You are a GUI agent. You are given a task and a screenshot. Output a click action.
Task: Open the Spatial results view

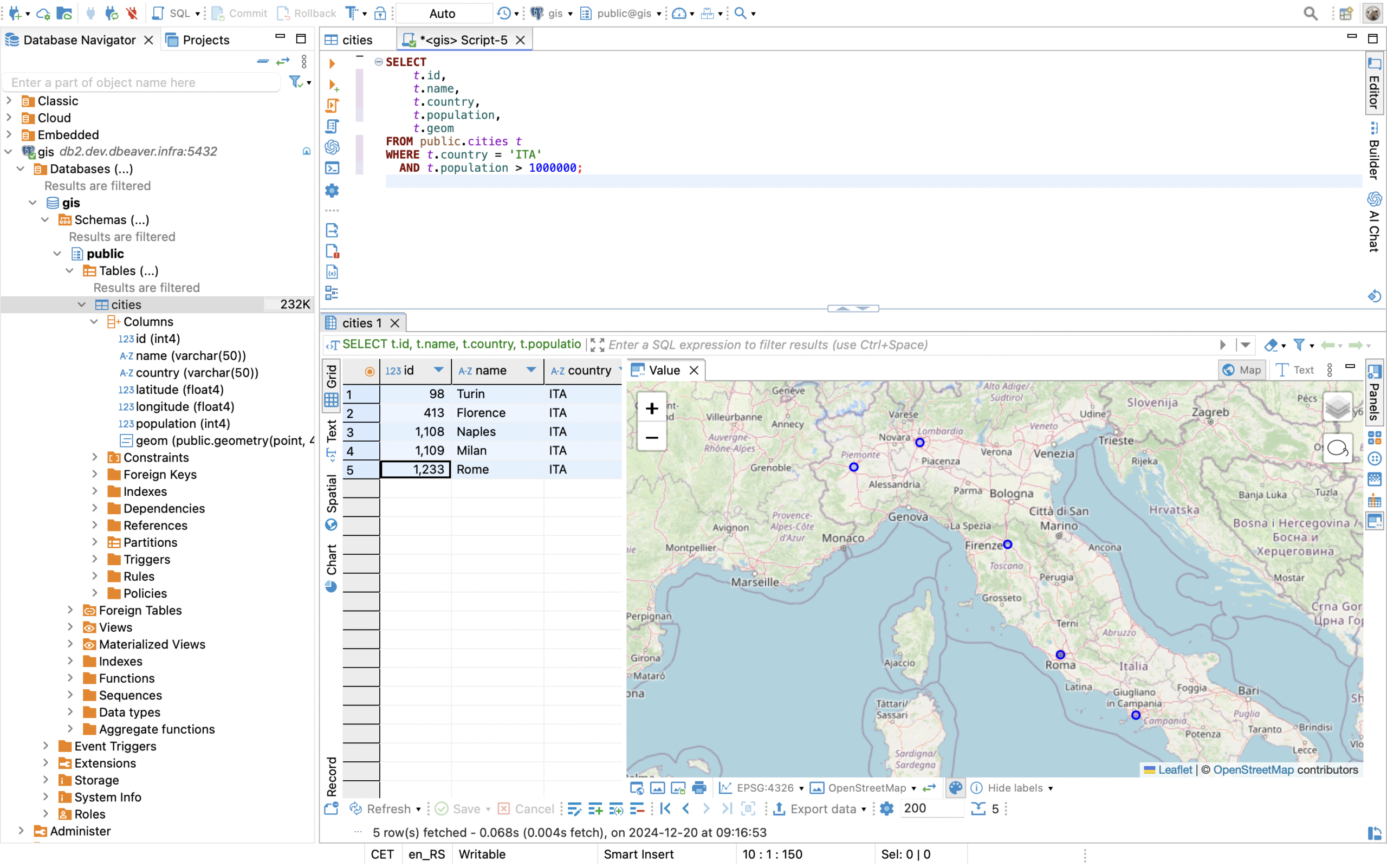click(331, 501)
